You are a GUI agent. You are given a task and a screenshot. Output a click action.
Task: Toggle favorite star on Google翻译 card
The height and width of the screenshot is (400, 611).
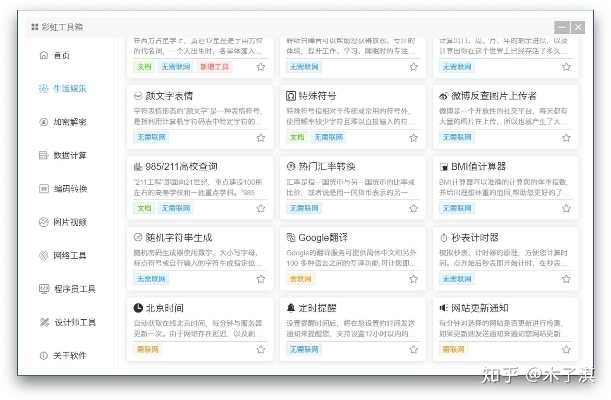coord(414,279)
